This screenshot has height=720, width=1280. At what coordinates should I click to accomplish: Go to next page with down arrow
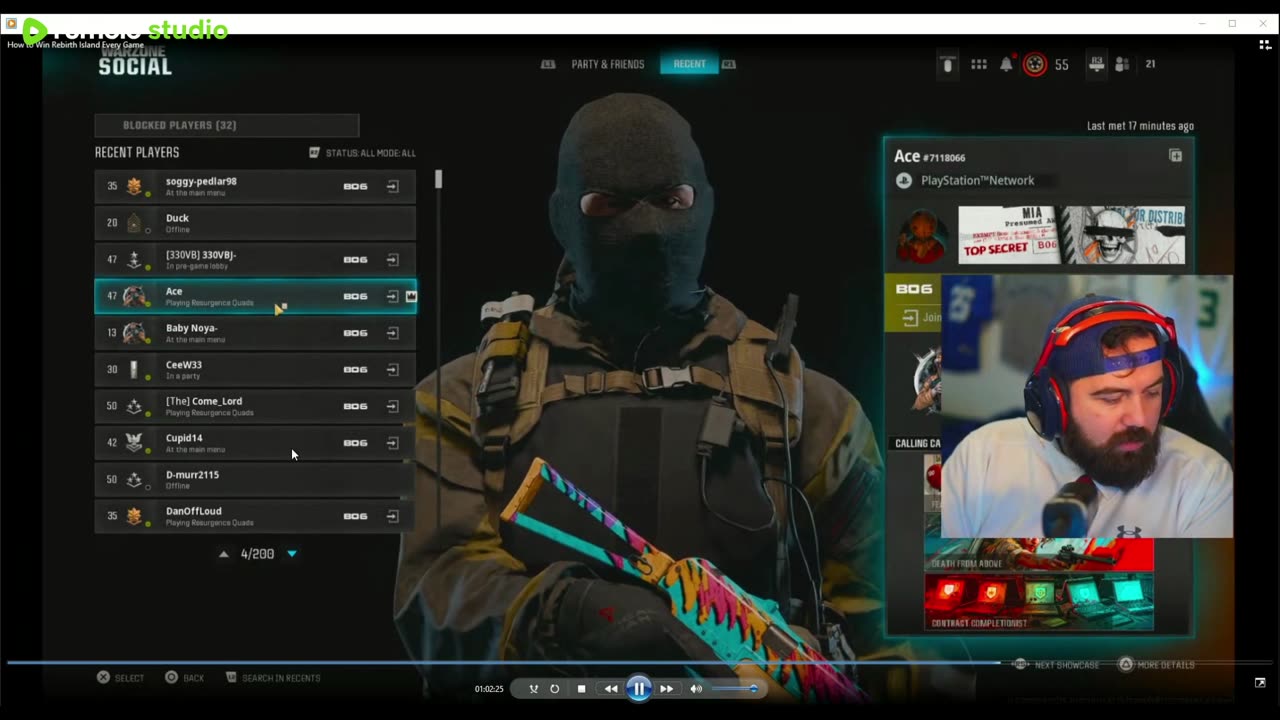pyautogui.click(x=292, y=554)
